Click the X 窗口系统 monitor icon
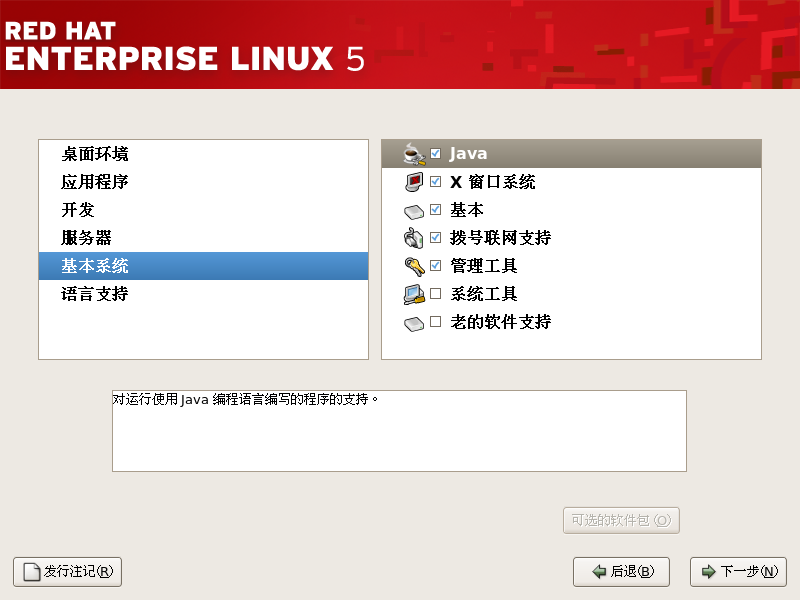 (414, 182)
